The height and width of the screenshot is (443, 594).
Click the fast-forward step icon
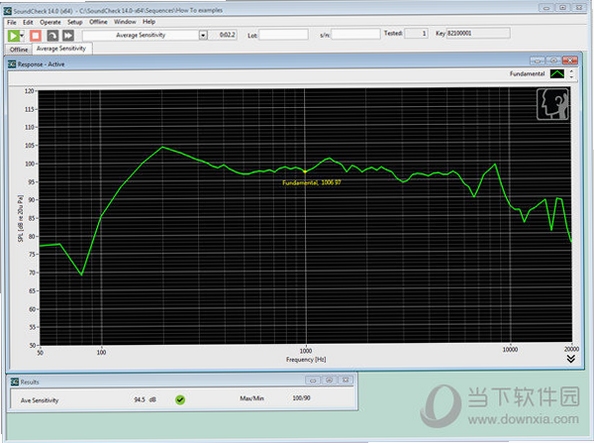pos(68,36)
